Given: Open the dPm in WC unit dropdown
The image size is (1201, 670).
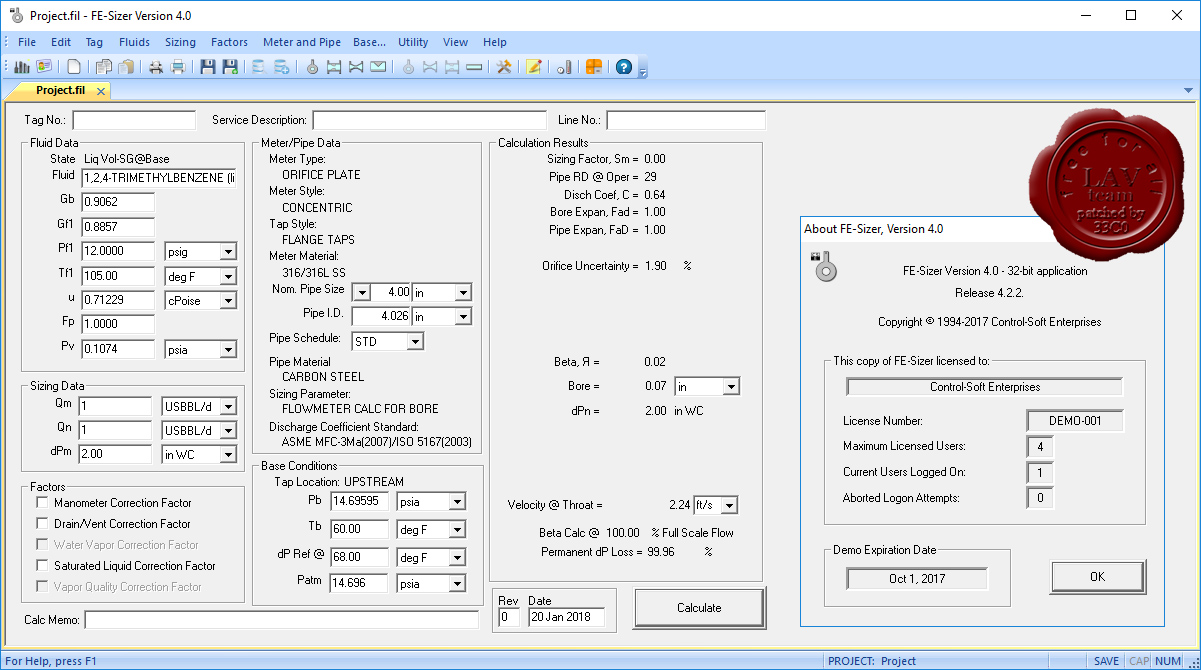Looking at the screenshot, I should (228, 455).
